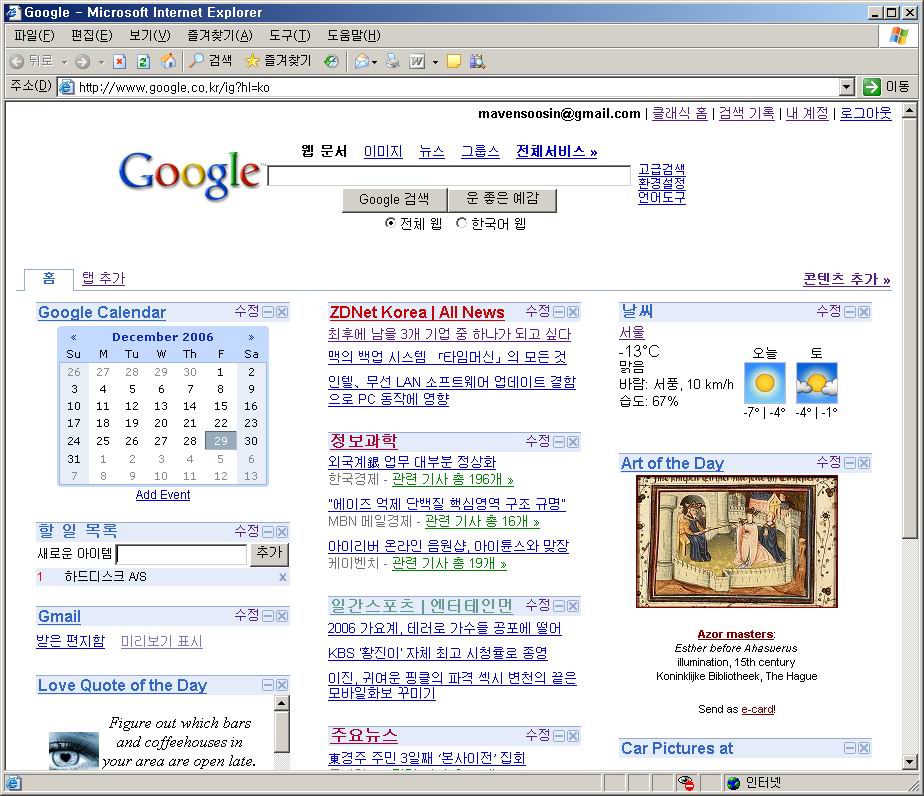Click the yellow Discuss note icon
The width and height of the screenshot is (924, 796).
tap(454, 61)
